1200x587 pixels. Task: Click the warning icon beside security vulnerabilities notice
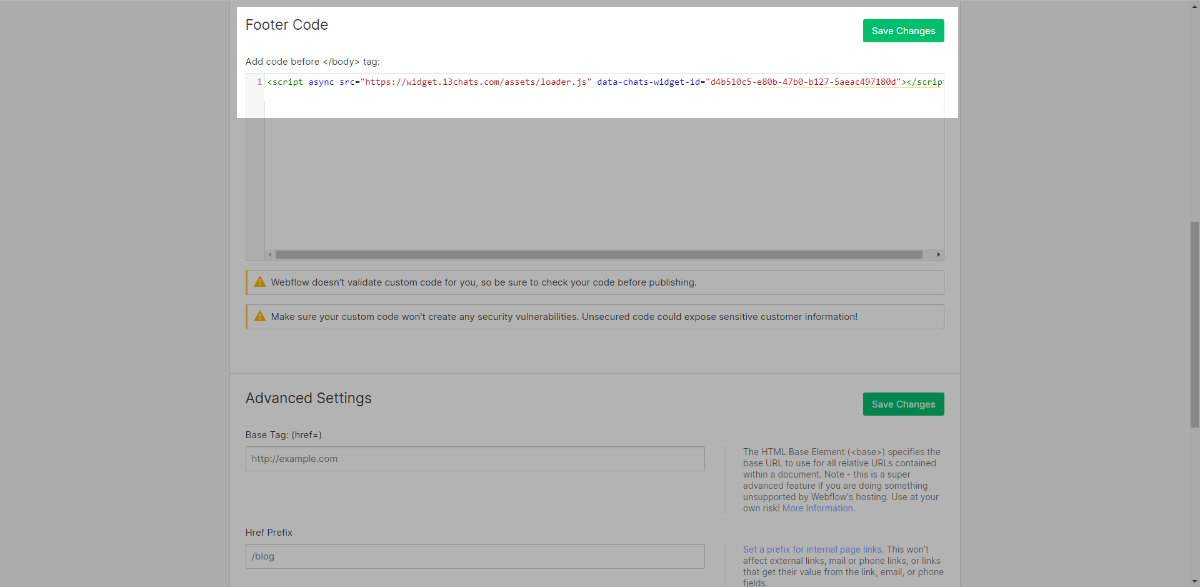click(x=260, y=316)
